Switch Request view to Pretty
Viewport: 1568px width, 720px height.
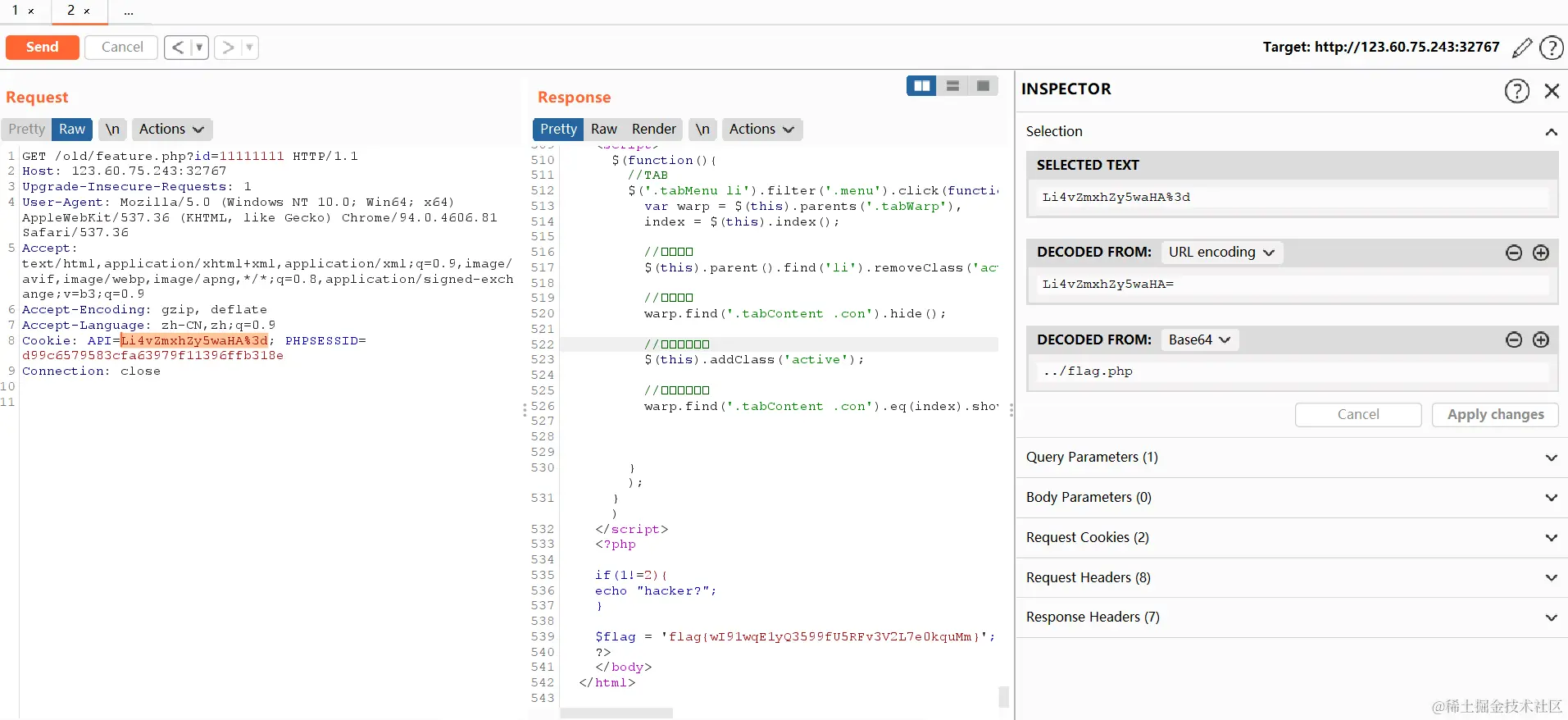point(26,130)
